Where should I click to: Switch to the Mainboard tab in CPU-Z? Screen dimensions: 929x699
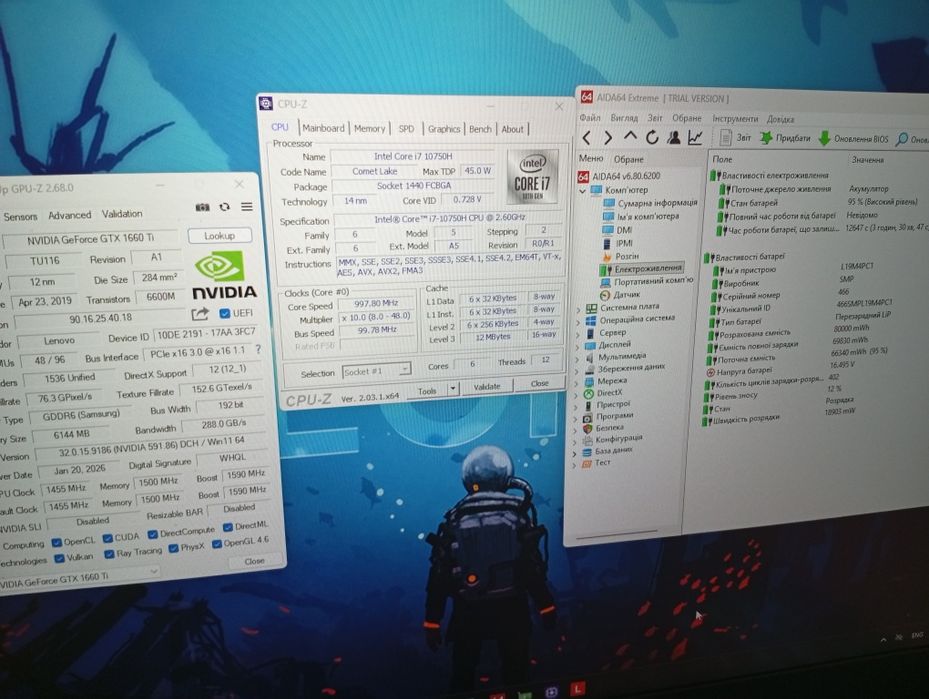[323, 128]
